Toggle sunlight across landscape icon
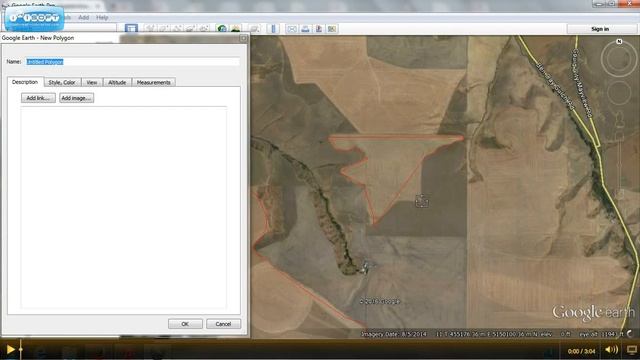Screen dimensions: 640x360 (x=236, y=29)
